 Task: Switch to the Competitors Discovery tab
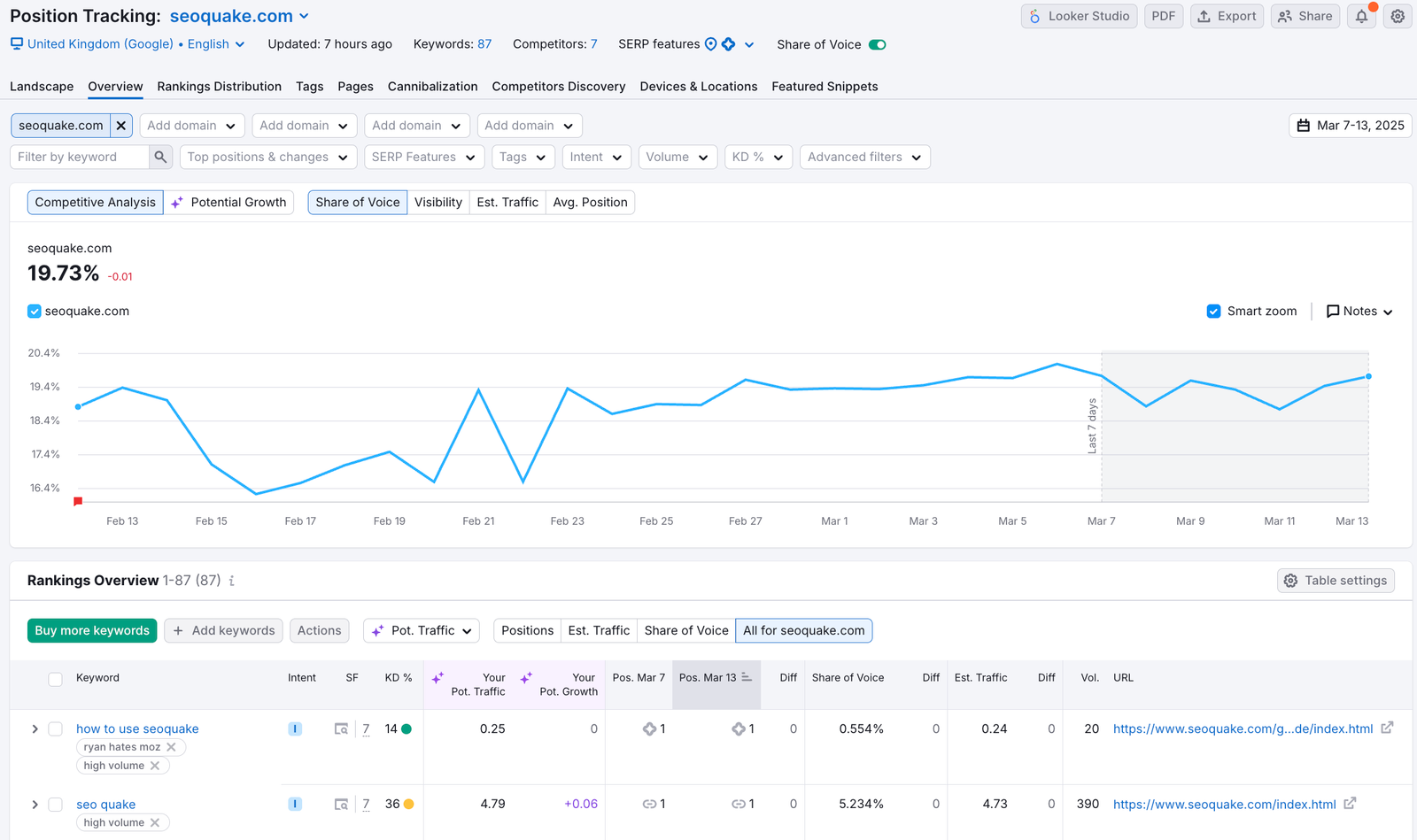point(559,86)
